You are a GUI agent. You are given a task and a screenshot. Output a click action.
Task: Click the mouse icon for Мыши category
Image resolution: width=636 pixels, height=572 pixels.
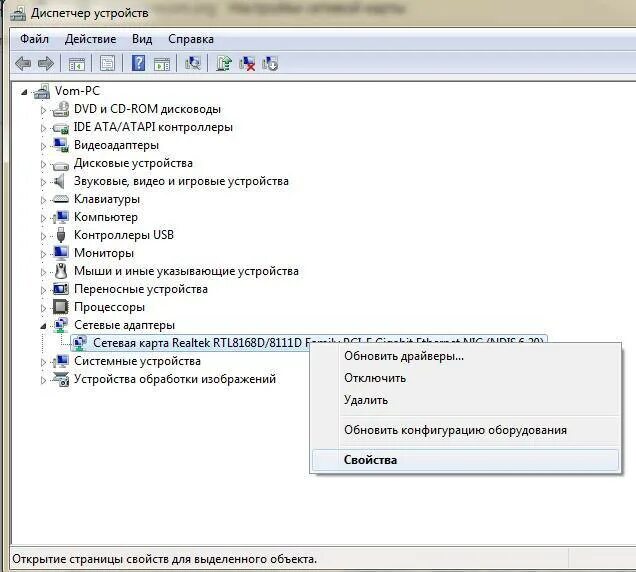(x=61, y=271)
